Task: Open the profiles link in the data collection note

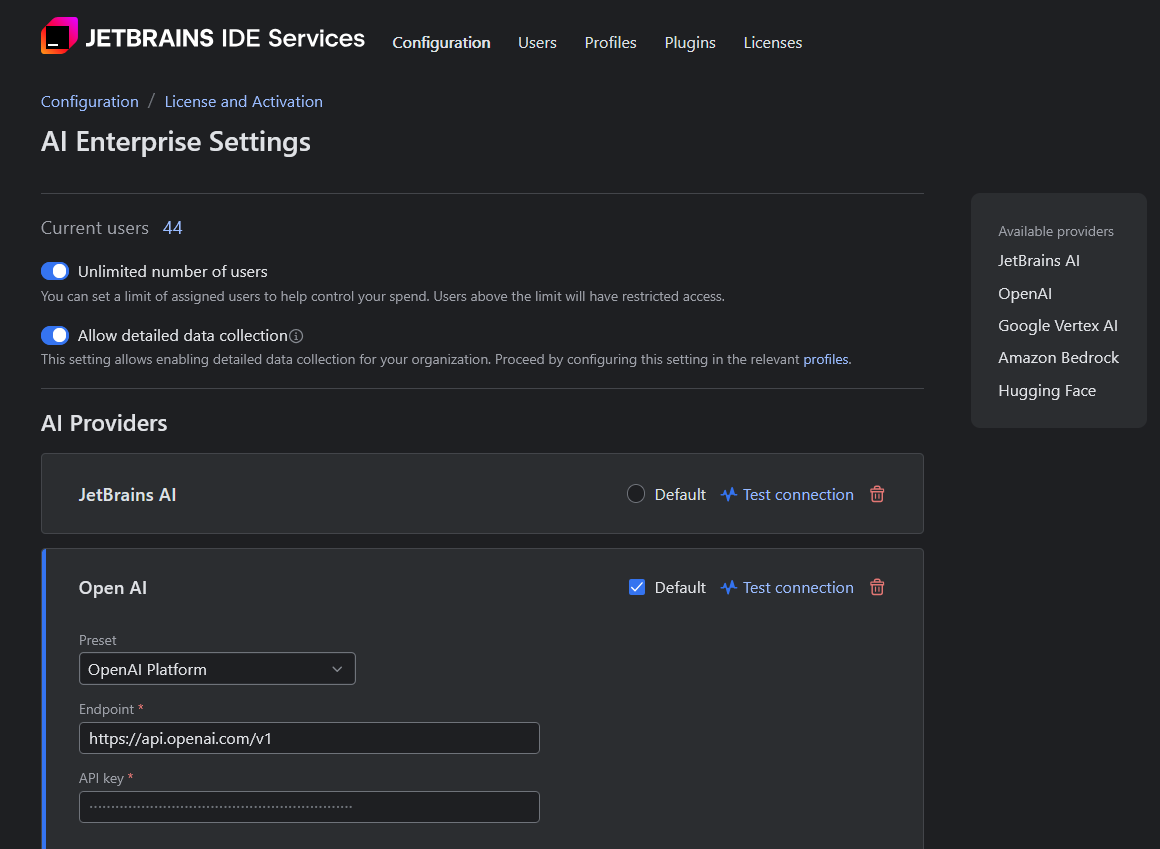Action: [825, 359]
